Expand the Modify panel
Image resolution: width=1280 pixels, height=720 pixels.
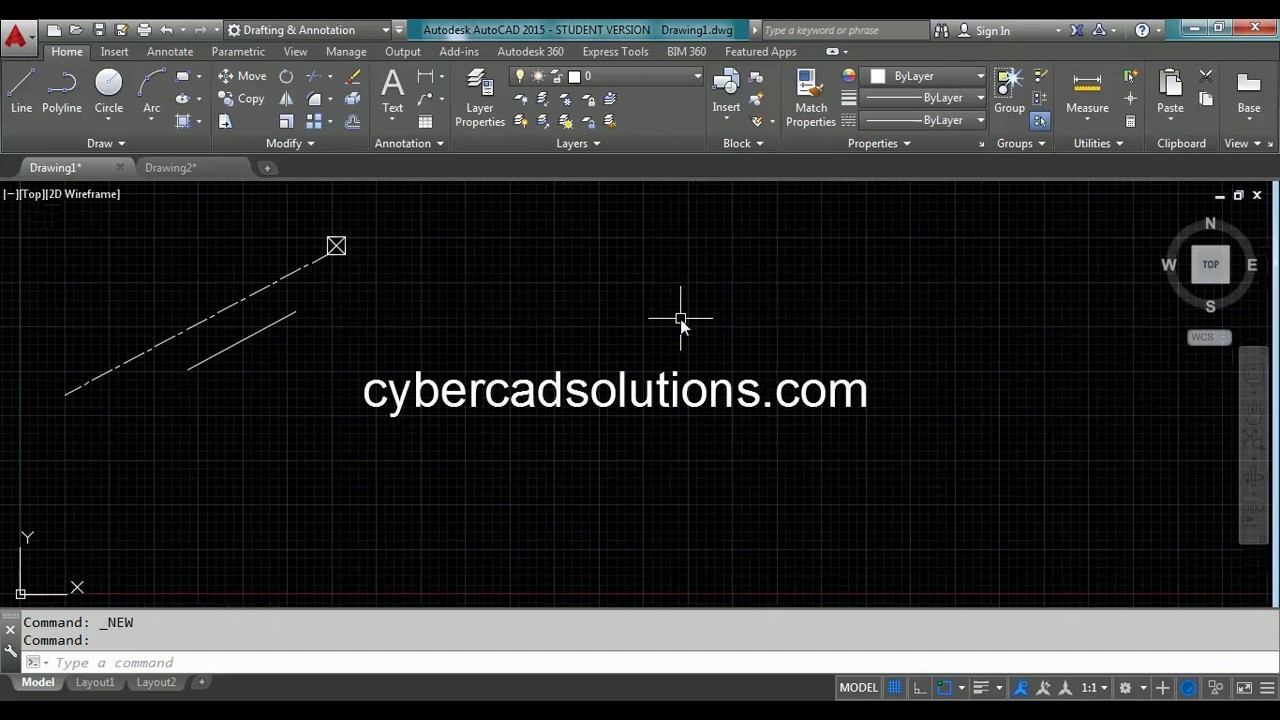(x=290, y=143)
